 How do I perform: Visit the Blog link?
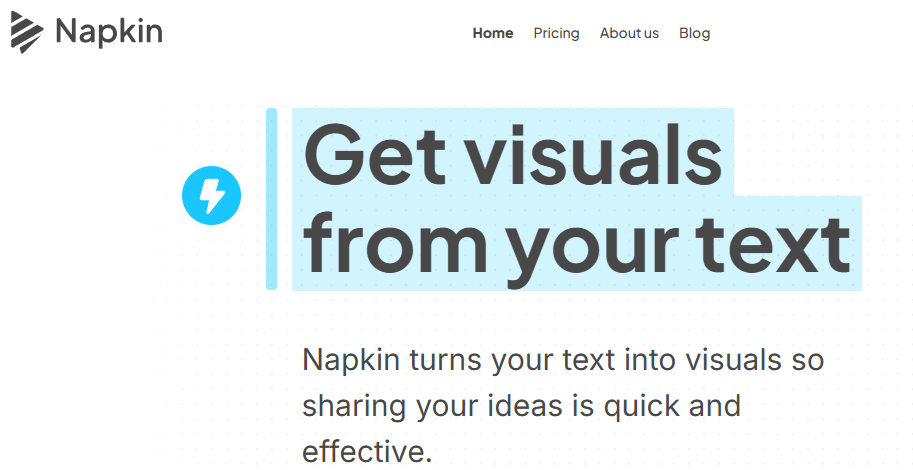[x=694, y=33]
